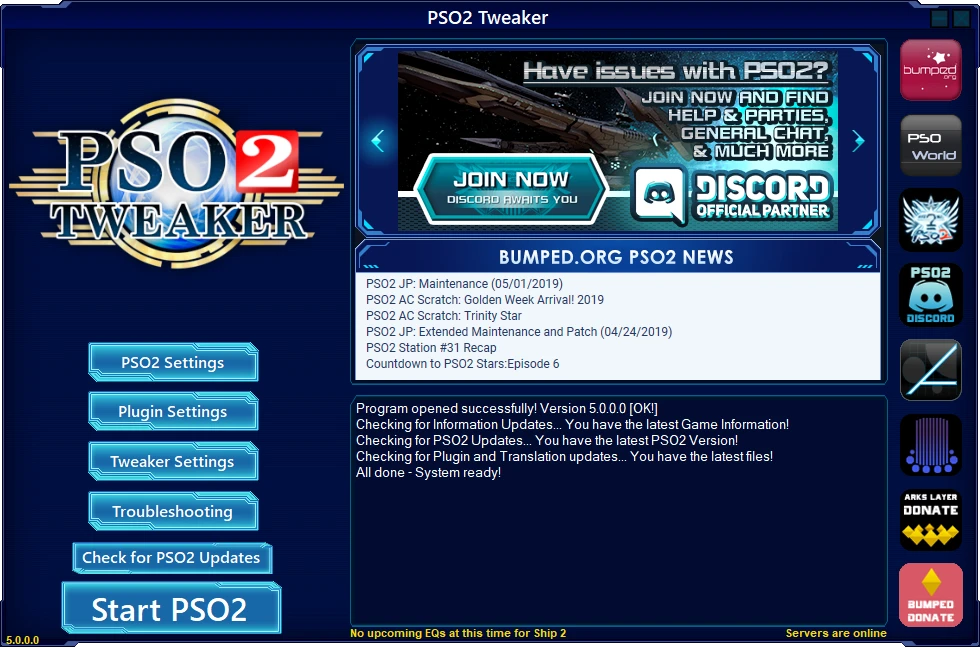Screen dimensions: 980x647
Task: Check for PSO2 Updates
Action: [171, 558]
